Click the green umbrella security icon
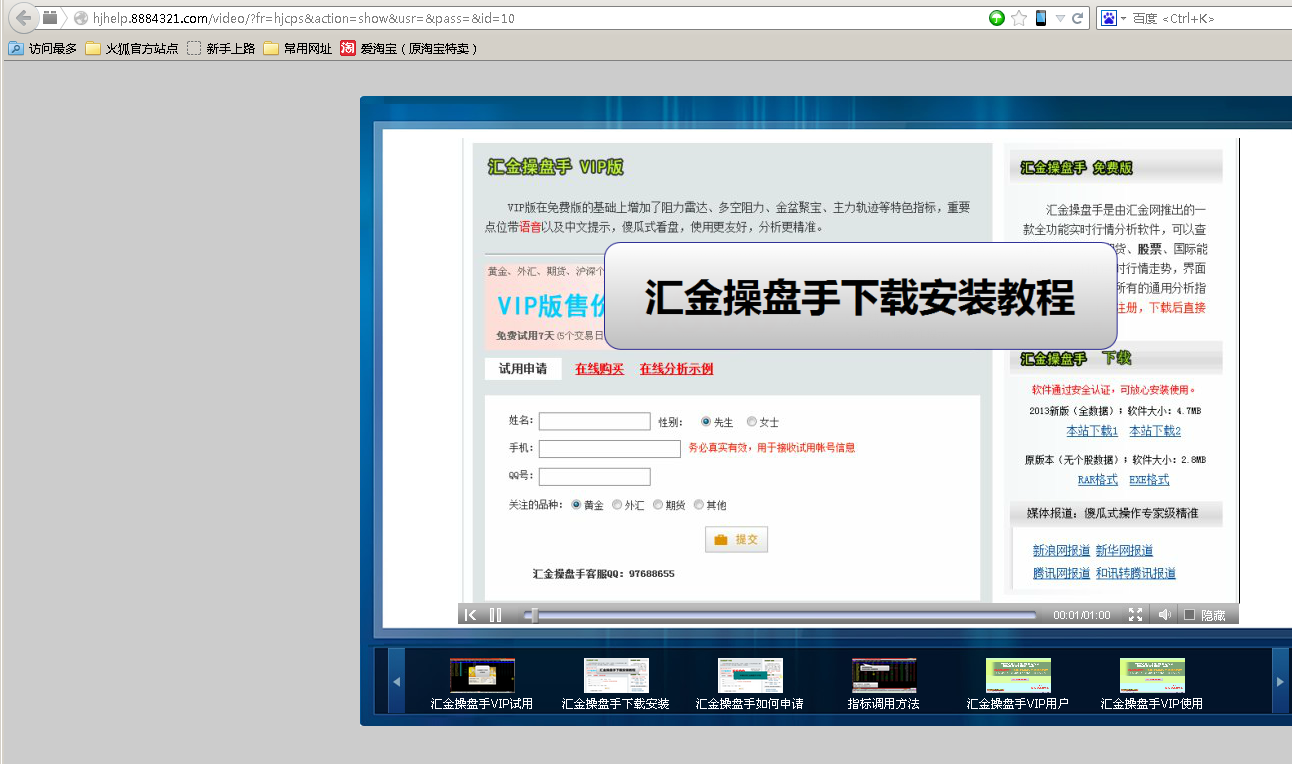Screen dimensions: 1292x764 pos(997,18)
